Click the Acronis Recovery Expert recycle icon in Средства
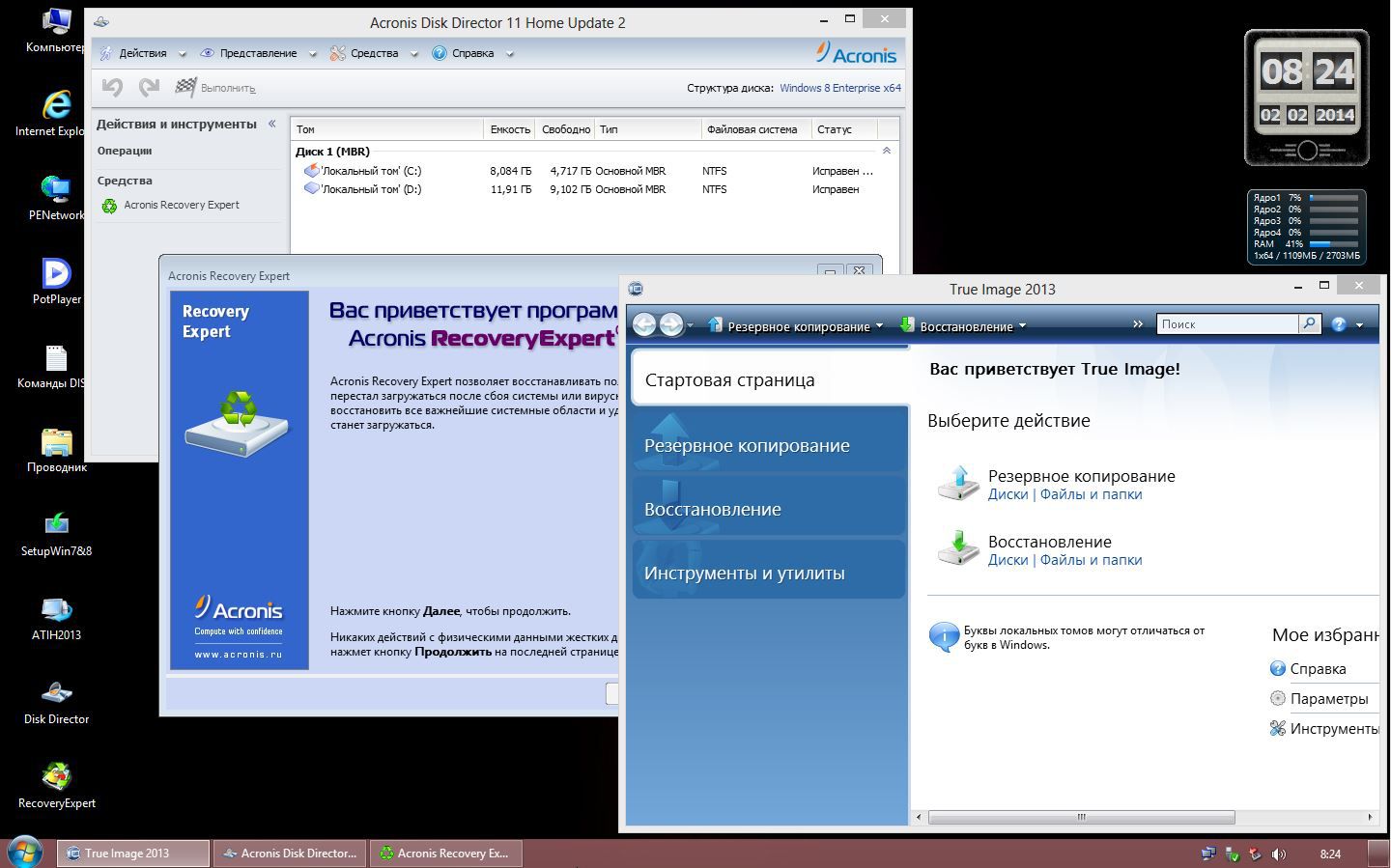The height and width of the screenshot is (868, 1391). [109, 206]
